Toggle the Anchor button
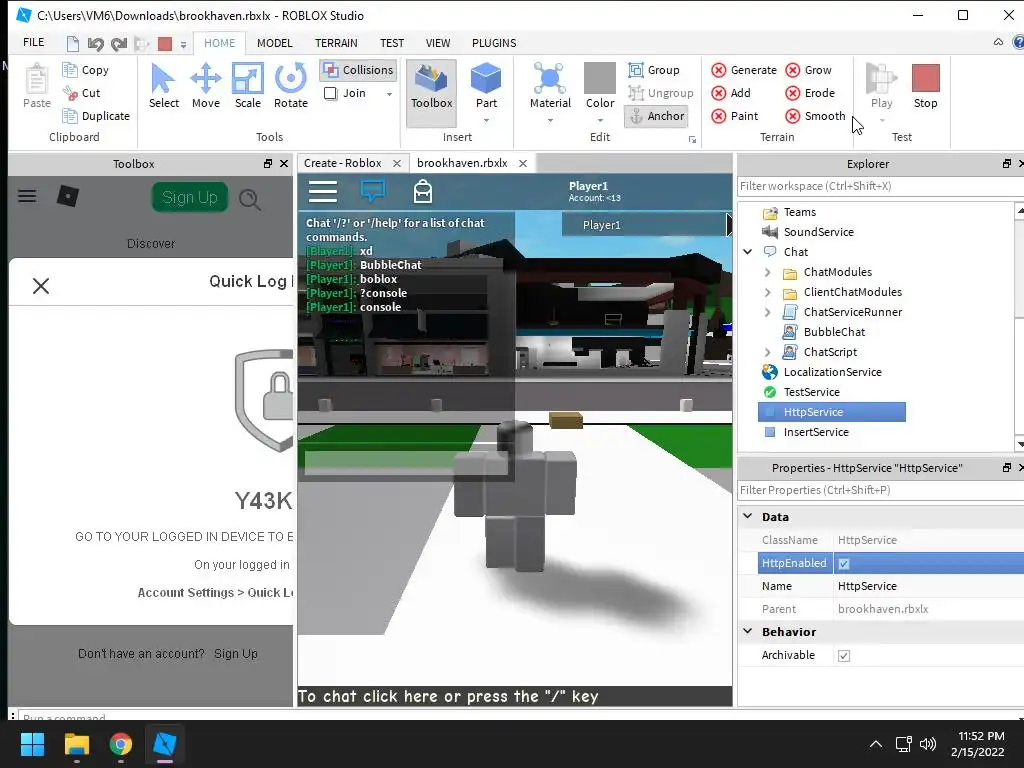 (656, 116)
